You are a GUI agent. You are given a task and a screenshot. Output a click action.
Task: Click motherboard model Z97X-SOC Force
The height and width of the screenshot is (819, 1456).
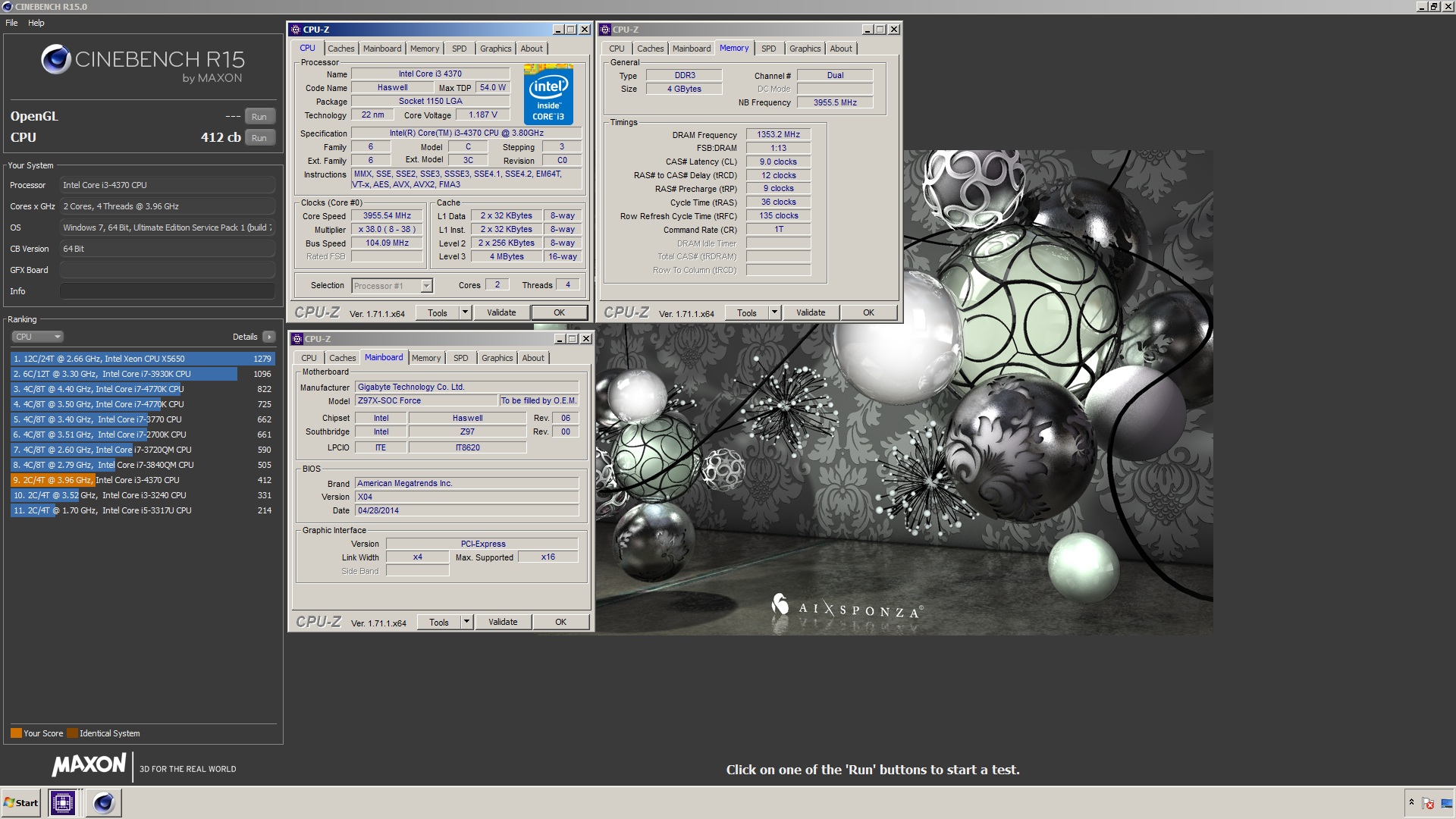click(x=426, y=401)
